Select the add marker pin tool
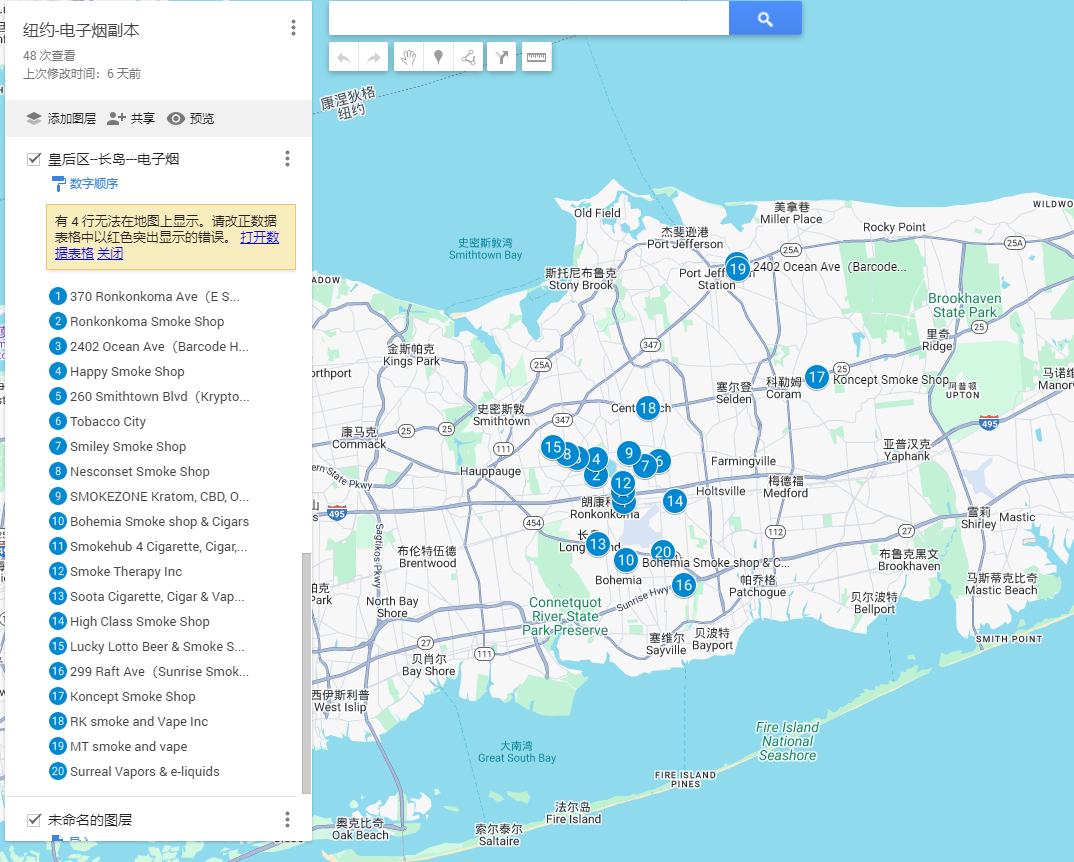Viewport: 1074px width, 862px height. [x=438, y=57]
